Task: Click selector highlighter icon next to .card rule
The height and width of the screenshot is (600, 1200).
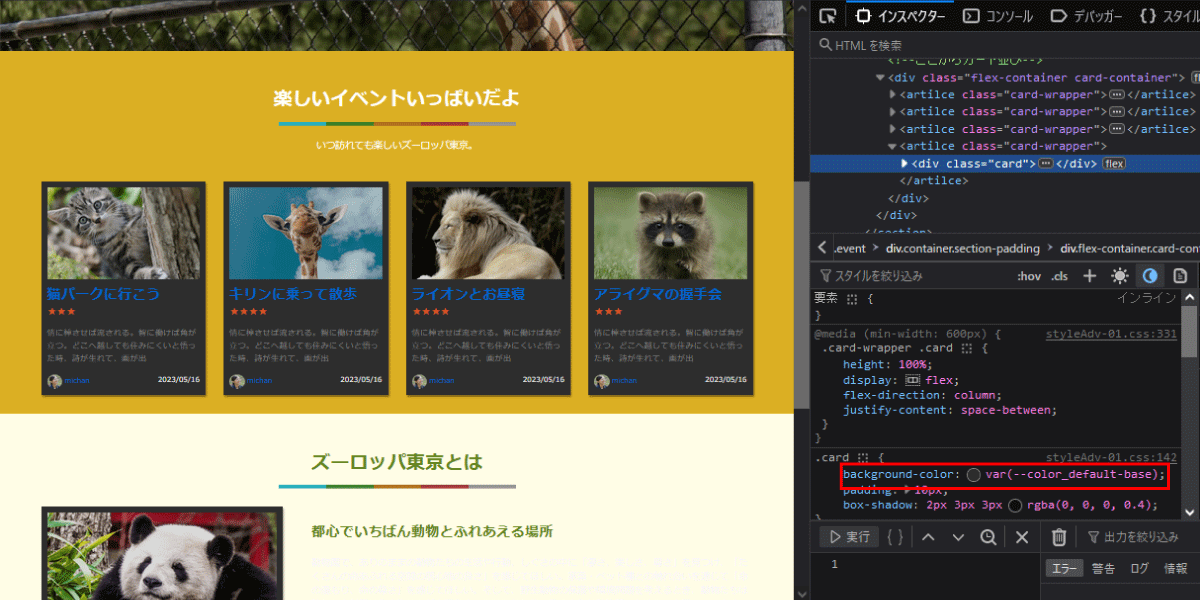Action: (x=862, y=457)
